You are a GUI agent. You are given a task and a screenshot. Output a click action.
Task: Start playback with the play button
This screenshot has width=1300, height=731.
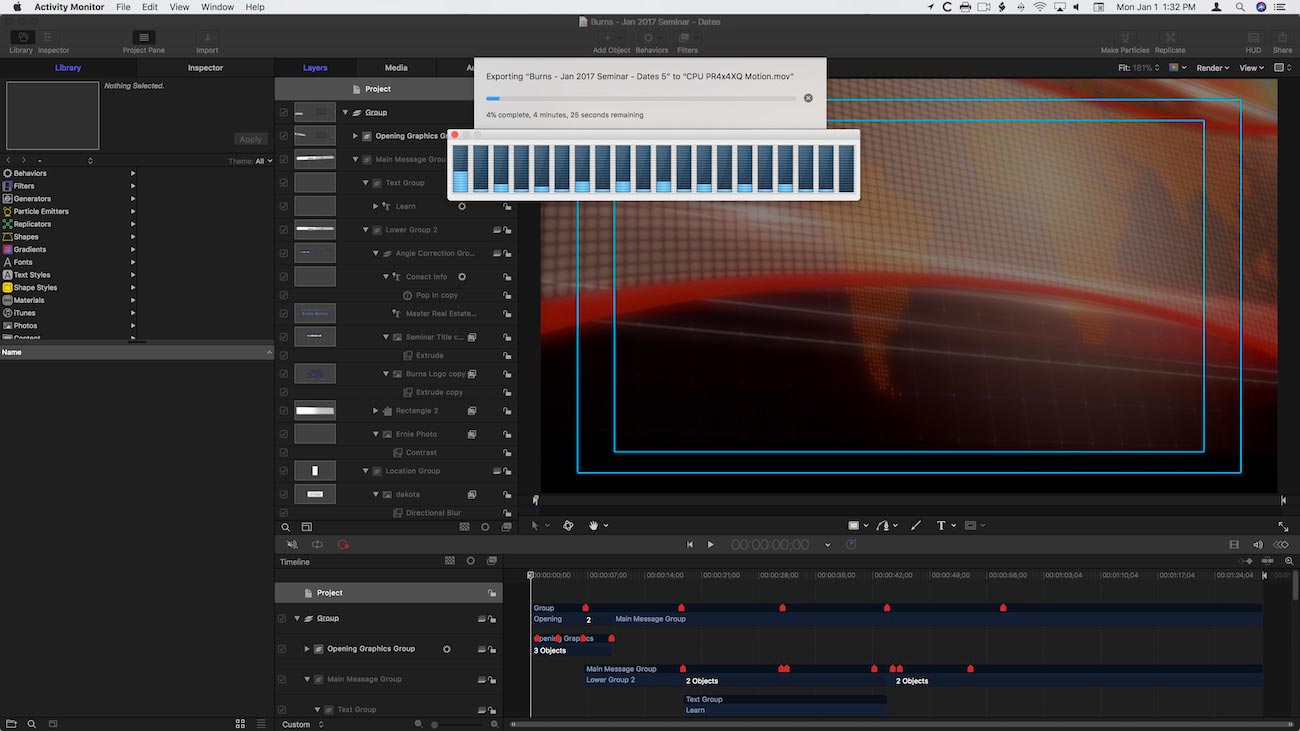click(711, 545)
